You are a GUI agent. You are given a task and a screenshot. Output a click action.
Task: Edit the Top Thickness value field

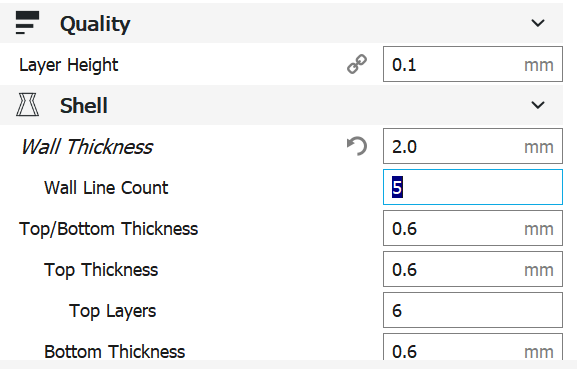[473, 269]
